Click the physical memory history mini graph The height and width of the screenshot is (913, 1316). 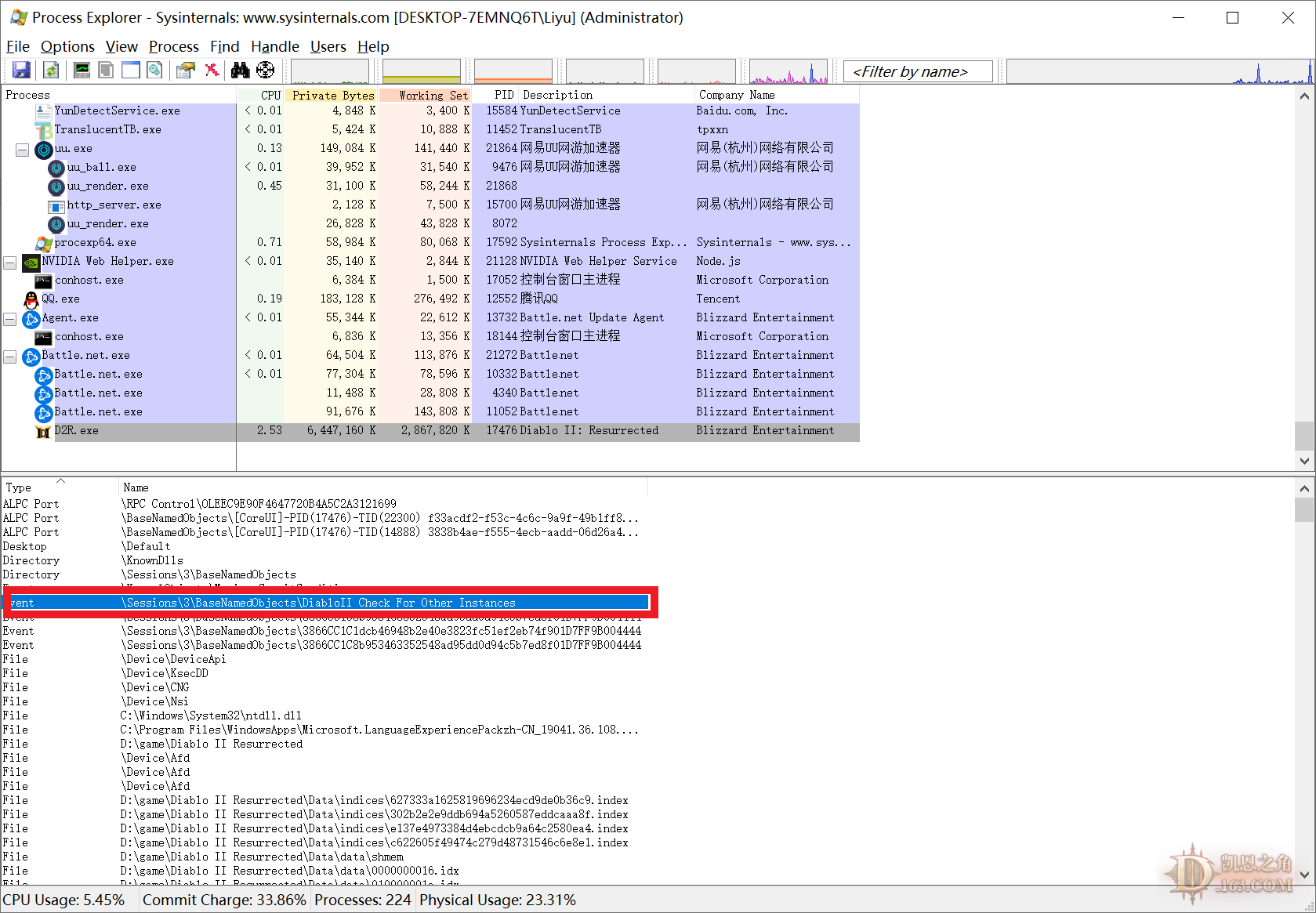[x=513, y=71]
